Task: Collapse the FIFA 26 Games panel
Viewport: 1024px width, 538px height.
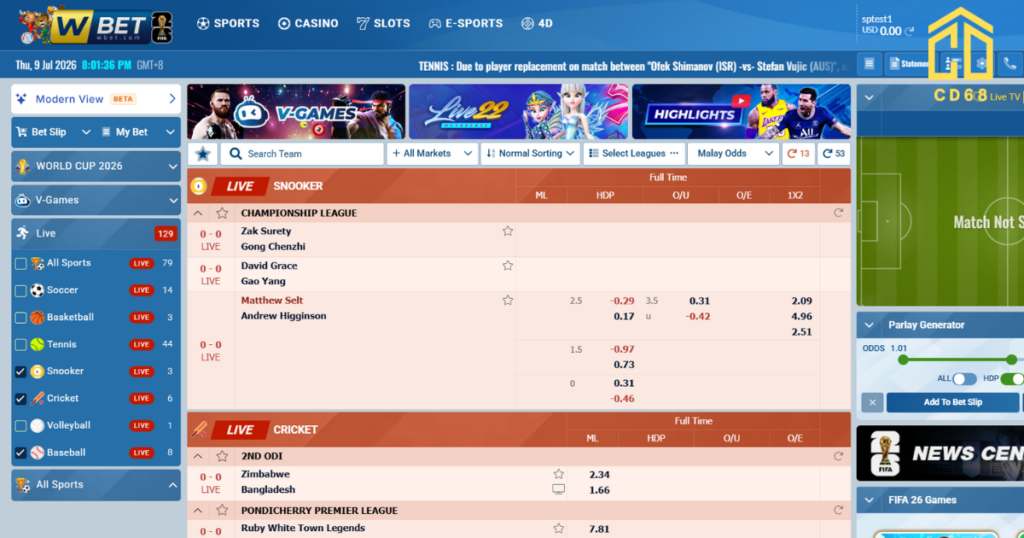Action: point(869,500)
